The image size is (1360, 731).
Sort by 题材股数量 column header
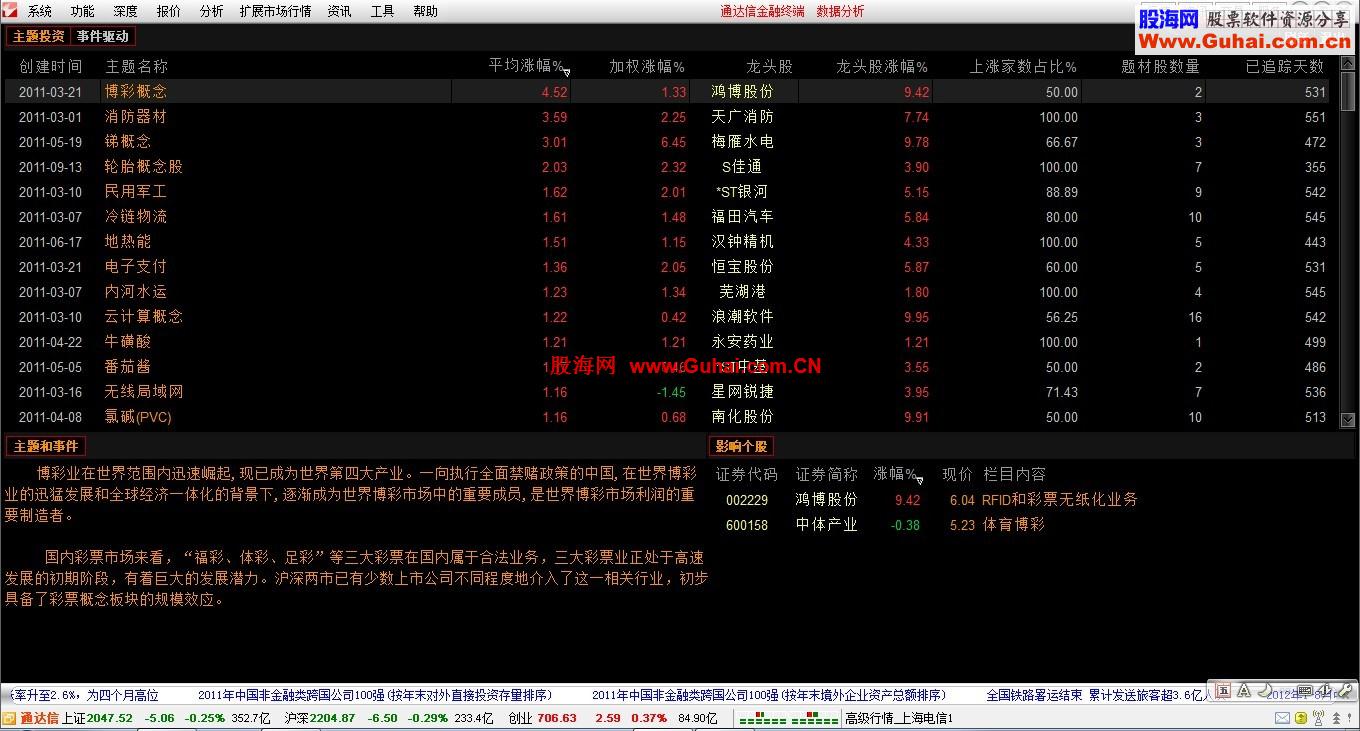1160,66
